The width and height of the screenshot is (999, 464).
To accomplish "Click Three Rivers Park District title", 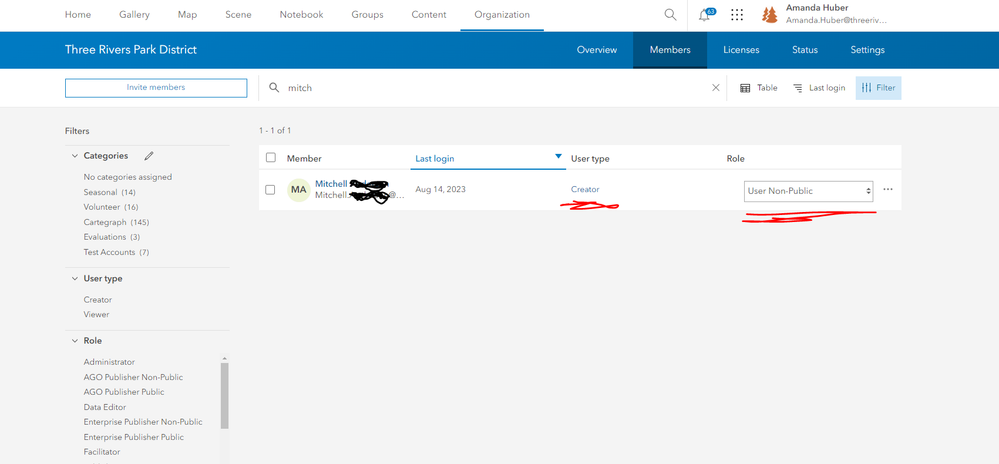I will 131,50.
